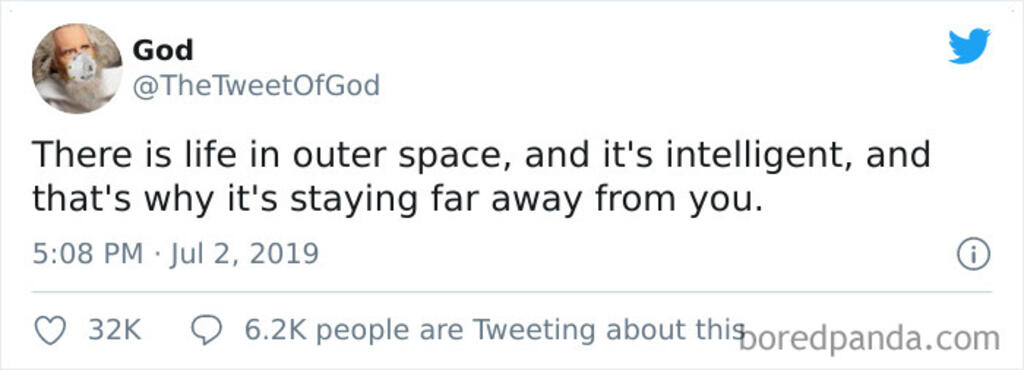1024x370 pixels.
Task: Open 6.2K people are Tweeting about this
Action: (x=494, y=330)
